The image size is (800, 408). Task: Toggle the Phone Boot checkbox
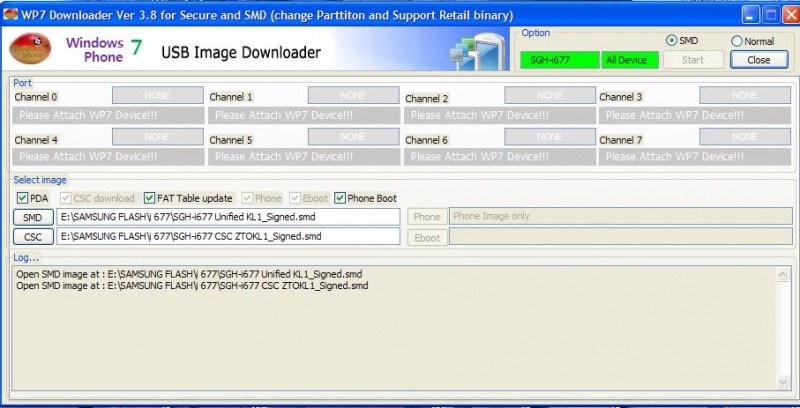(340, 198)
